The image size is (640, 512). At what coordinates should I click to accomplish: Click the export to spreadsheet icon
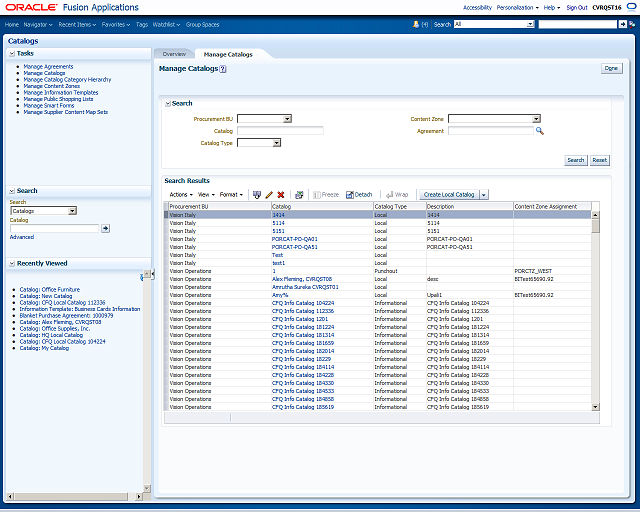tap(299, 195)
